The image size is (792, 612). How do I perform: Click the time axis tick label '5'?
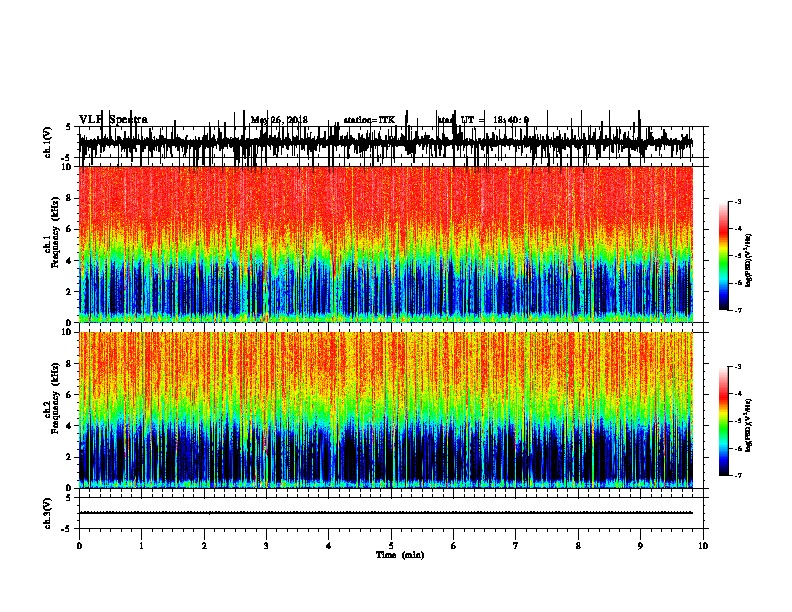391,546
